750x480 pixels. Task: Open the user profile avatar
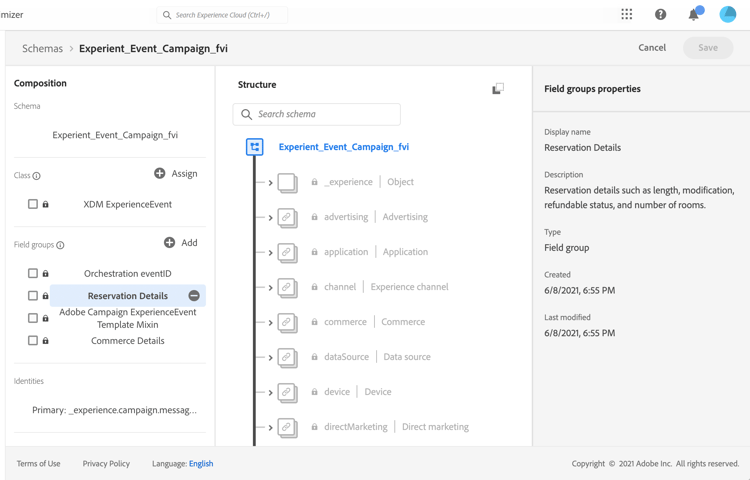(x=727, y=14)
